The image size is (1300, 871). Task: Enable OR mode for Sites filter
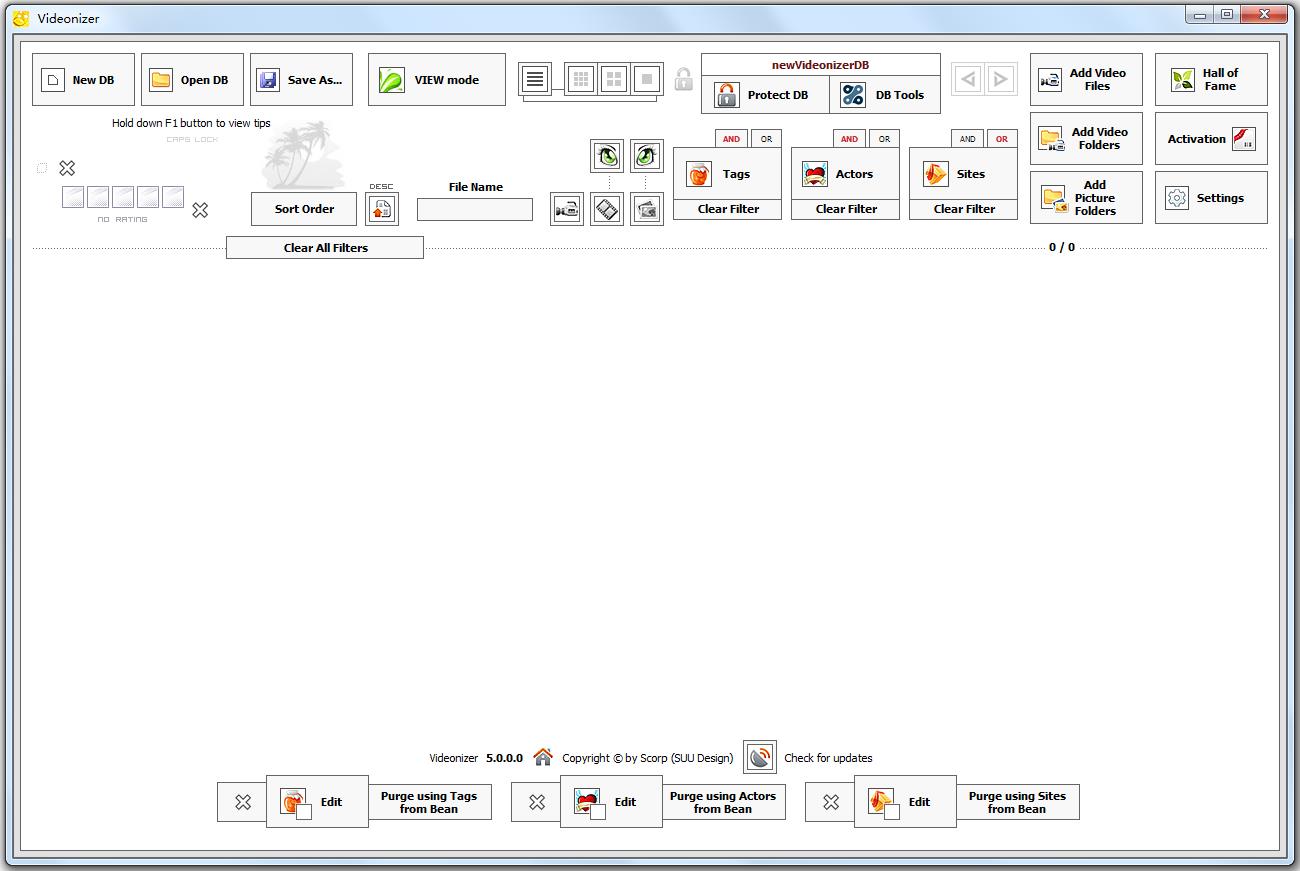point(1001,139)
